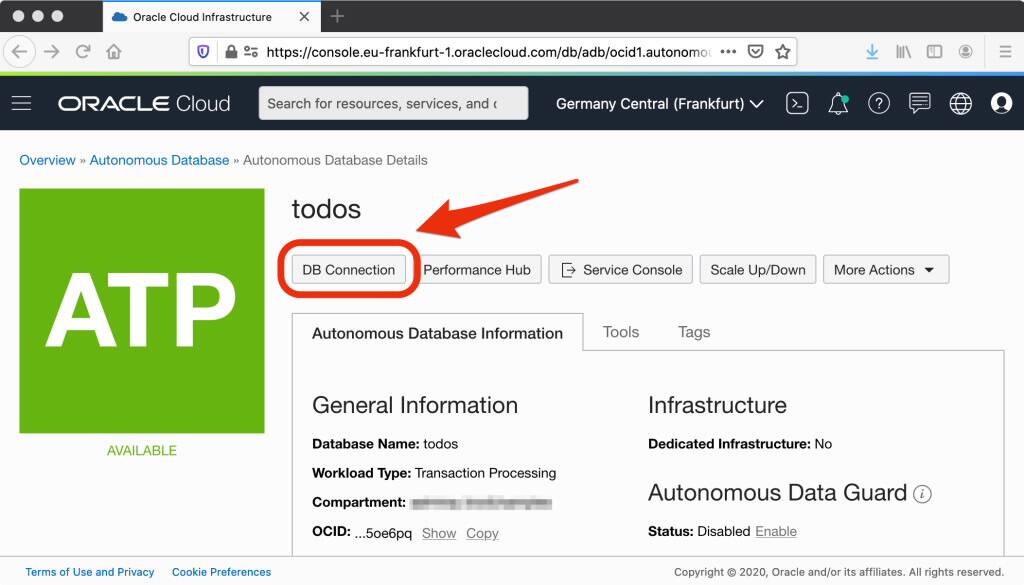The image size is (1024, 585).
Task: Open the Help question mark icon
Action: click(x=879, y=103)
